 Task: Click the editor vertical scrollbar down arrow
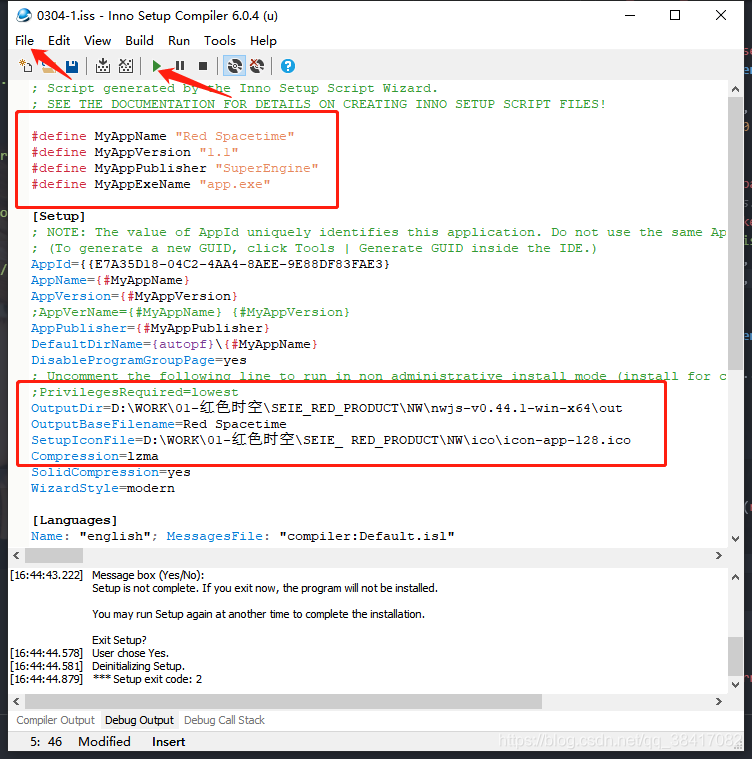tap(736, 539)
